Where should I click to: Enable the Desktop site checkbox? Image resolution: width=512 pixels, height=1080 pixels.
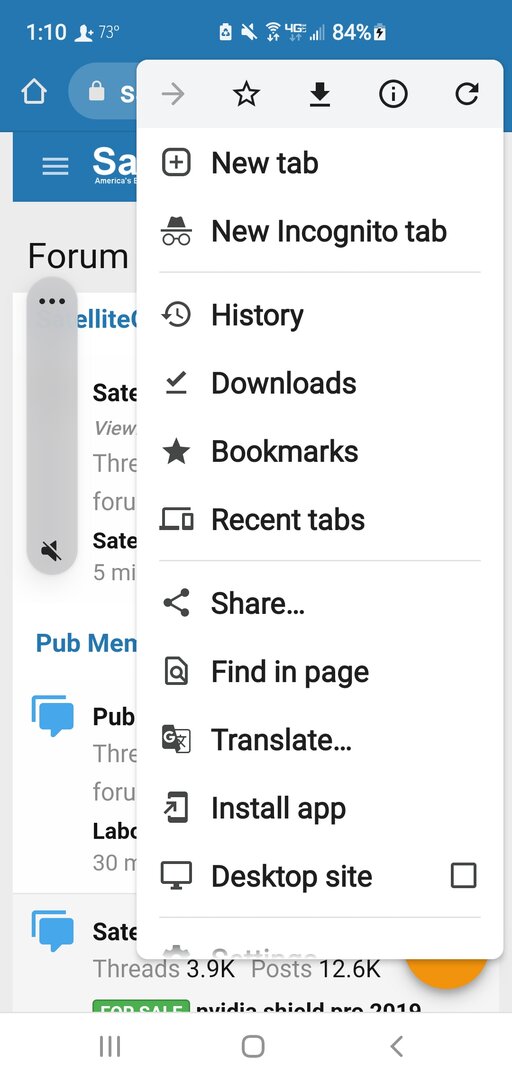coord(463,876)
